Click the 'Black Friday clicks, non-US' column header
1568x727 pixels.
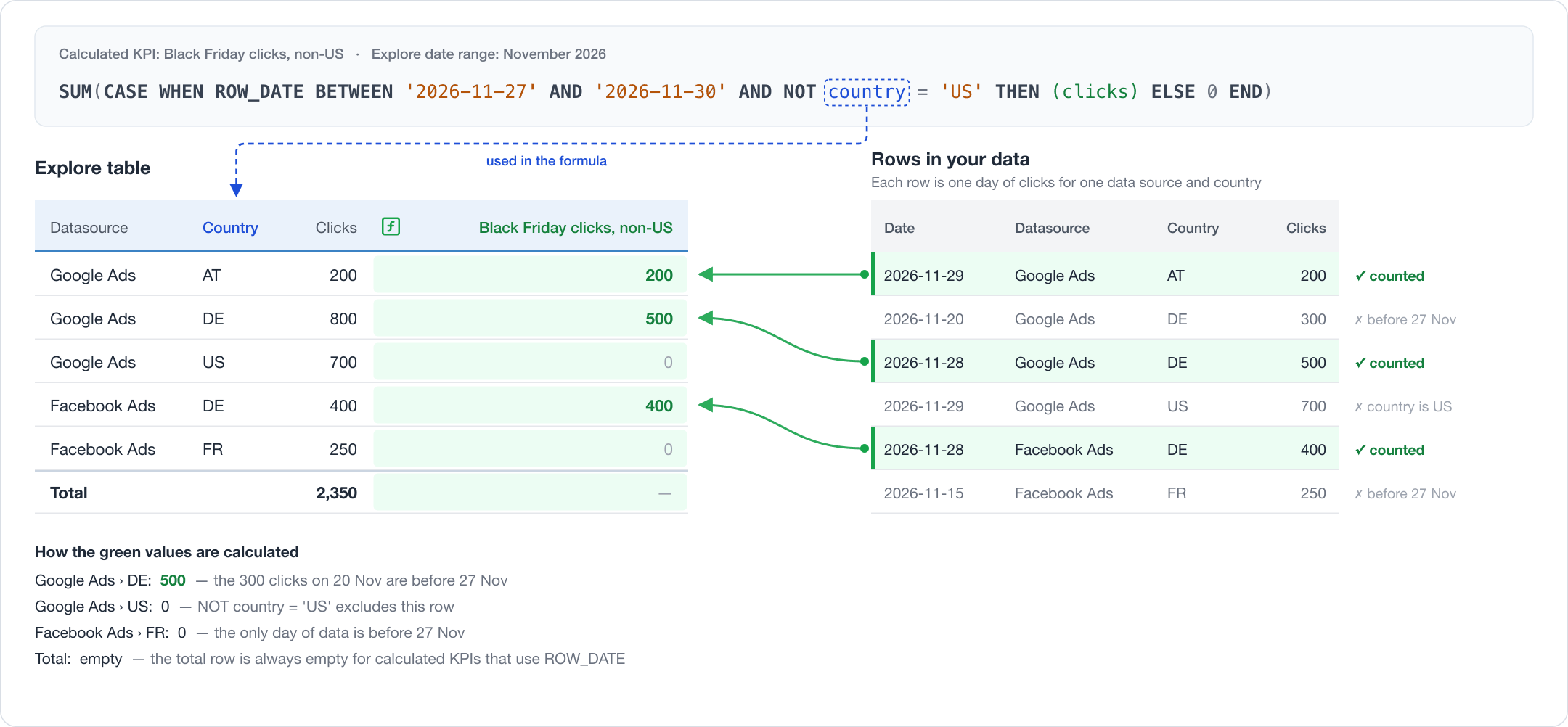pos(576,228)
